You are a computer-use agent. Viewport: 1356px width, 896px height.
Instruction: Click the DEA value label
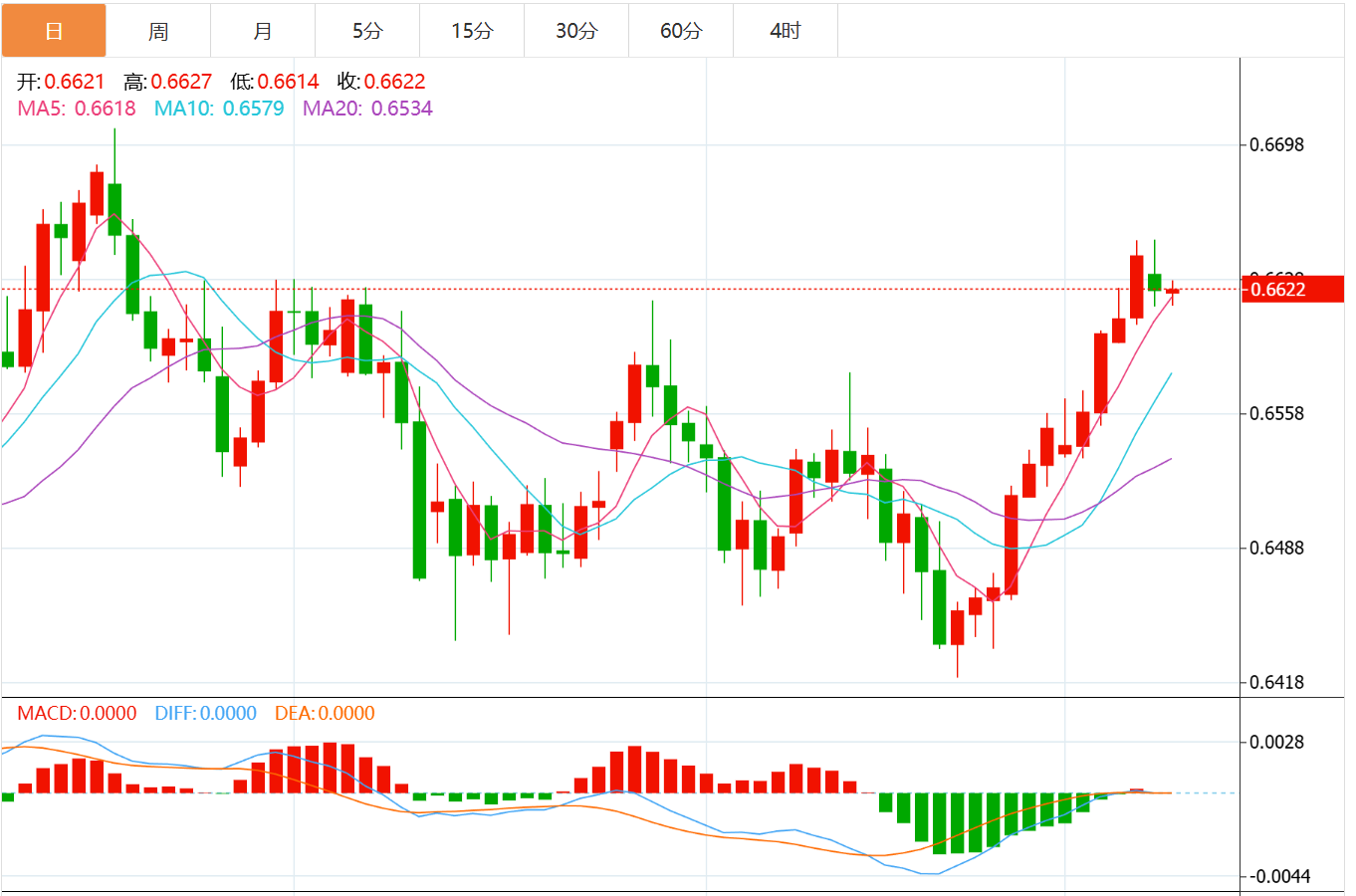(x=325, y=713)
